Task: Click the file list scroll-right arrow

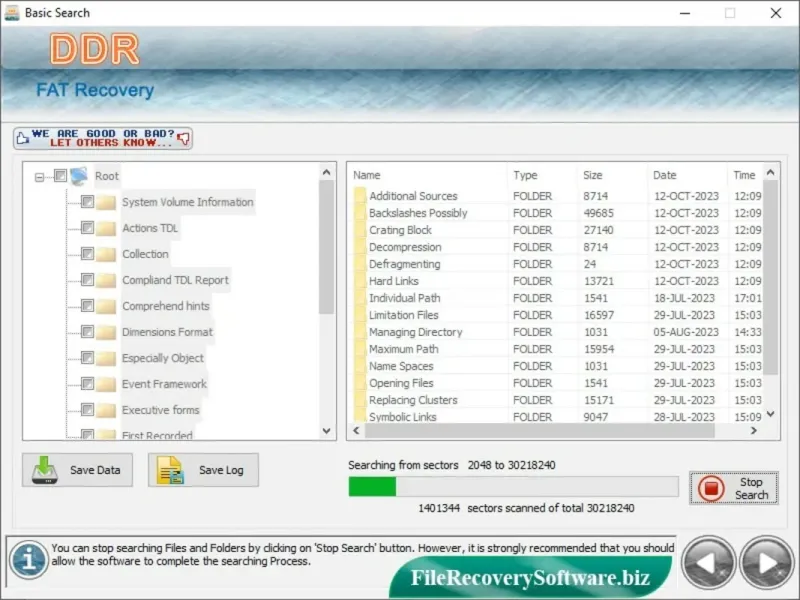Action: pyautogui.click(x=754, y=431)
